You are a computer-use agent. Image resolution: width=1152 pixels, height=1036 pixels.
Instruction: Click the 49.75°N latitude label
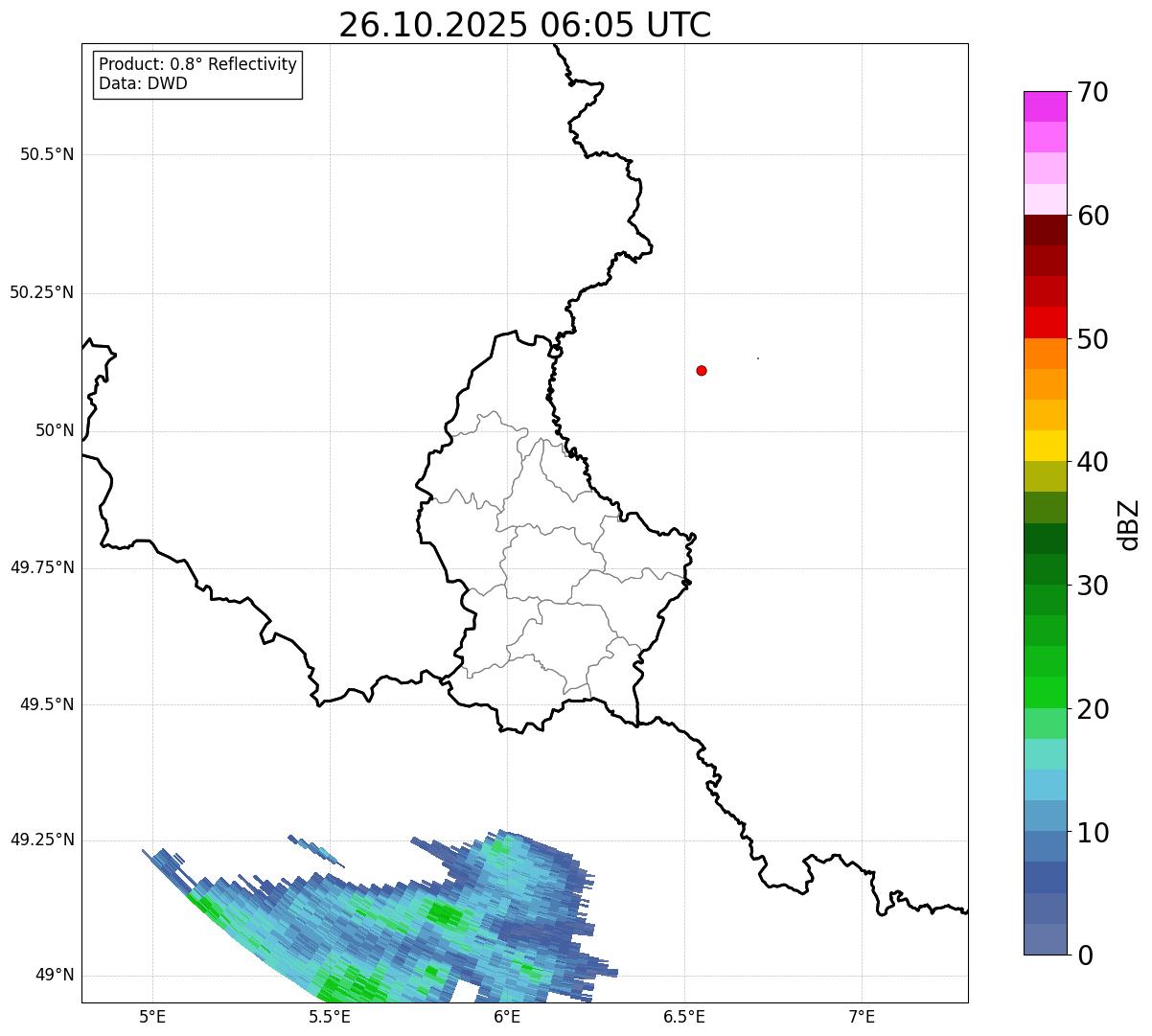[x=42, y=567]
